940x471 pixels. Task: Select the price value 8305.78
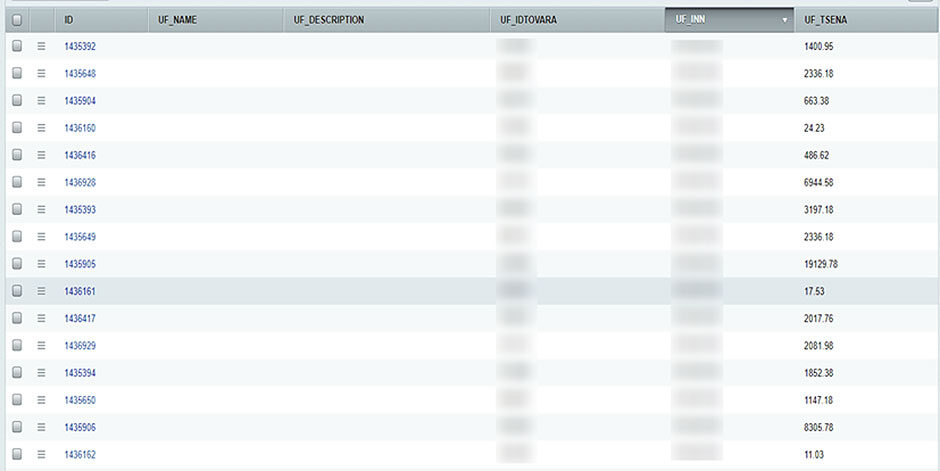[x=818, y=427]
